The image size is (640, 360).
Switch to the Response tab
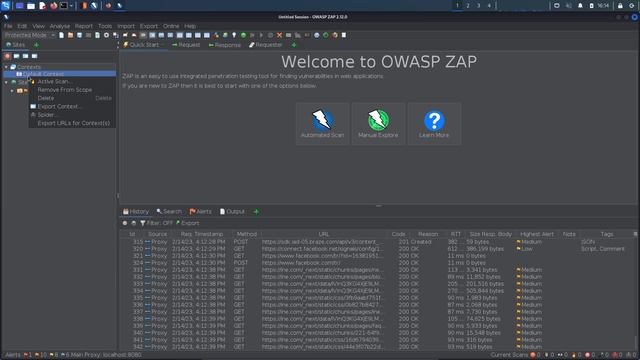(224, 45)
